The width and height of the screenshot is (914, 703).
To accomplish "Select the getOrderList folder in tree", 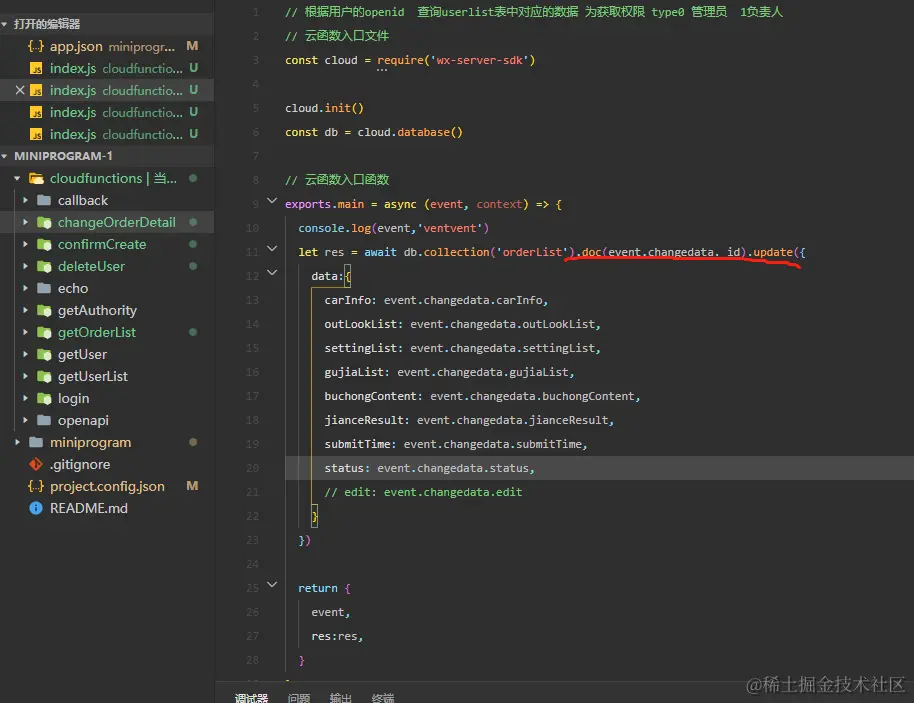I will point(96,332).
